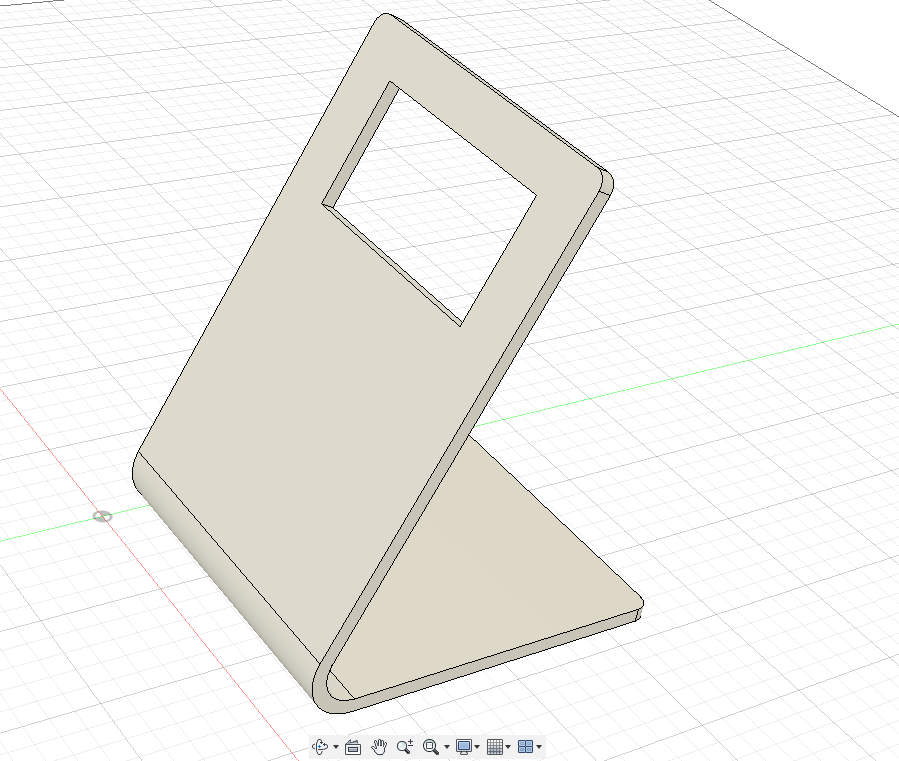
Task: Select the Pan hand tool
Action: point(379,747)
